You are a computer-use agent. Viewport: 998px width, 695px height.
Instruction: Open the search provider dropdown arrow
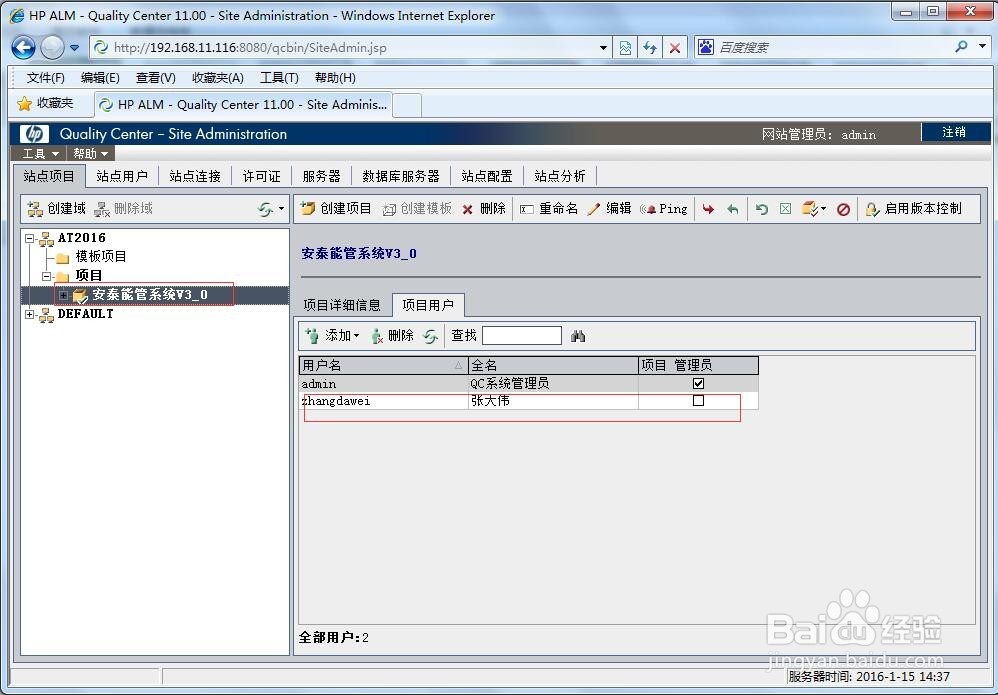pos(983,46)
